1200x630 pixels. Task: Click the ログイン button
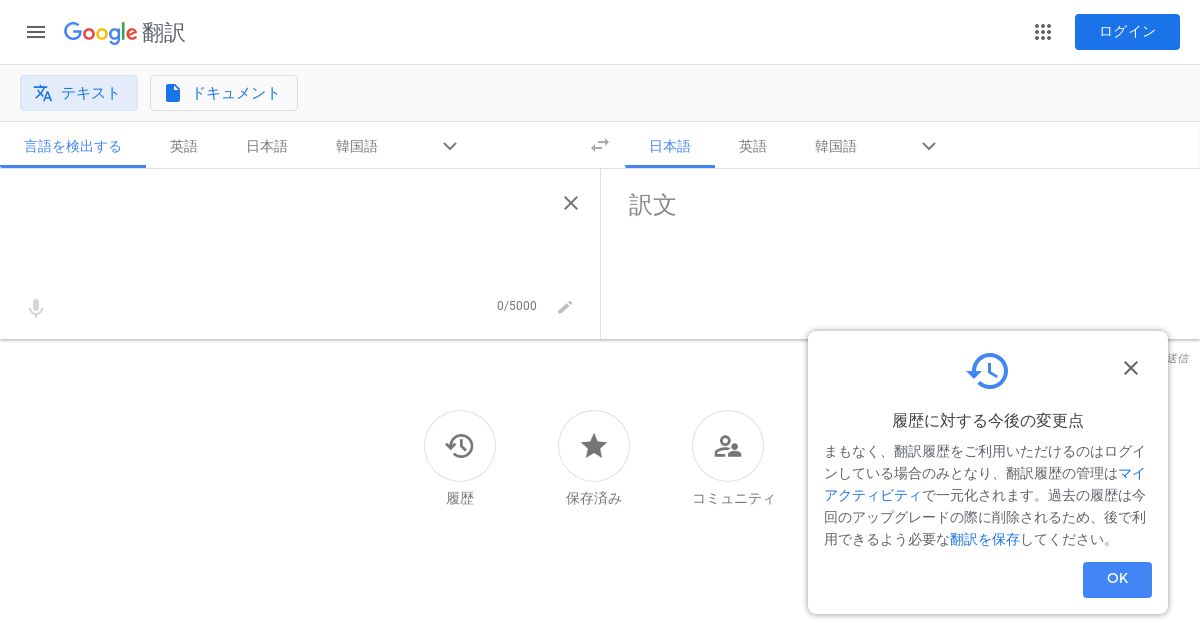pyautogui.click(x=1127, y=32)
